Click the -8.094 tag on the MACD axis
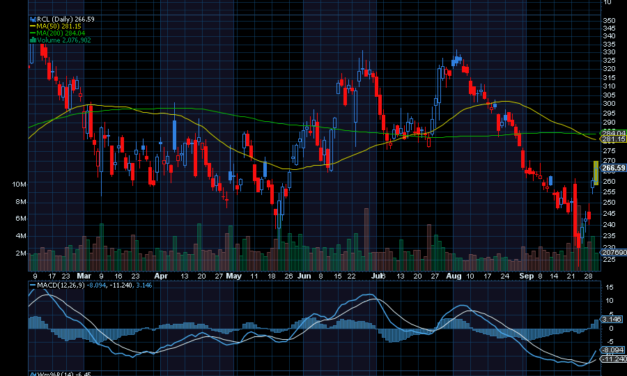The image size is (627, 376). pos(613,350)
